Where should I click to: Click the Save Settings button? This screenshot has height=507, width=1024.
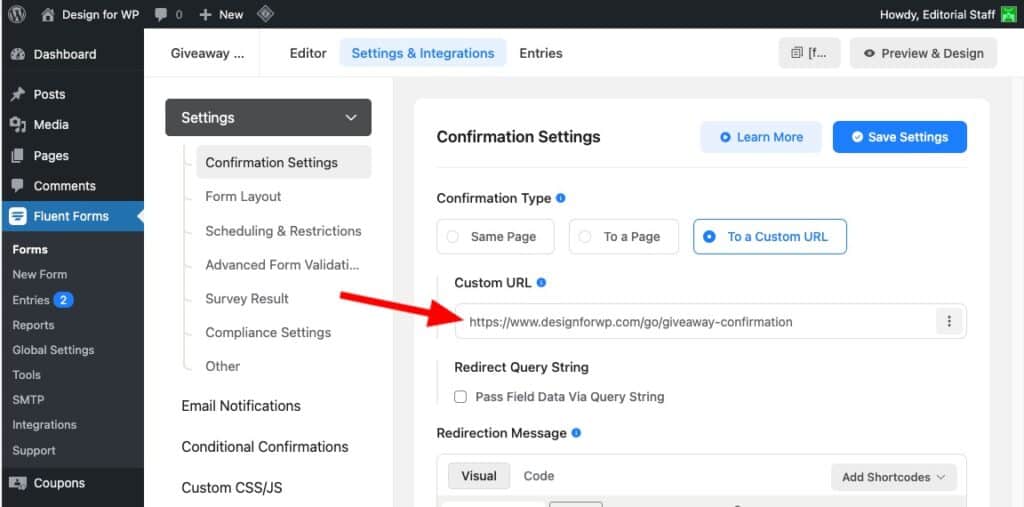pos(899,137)
